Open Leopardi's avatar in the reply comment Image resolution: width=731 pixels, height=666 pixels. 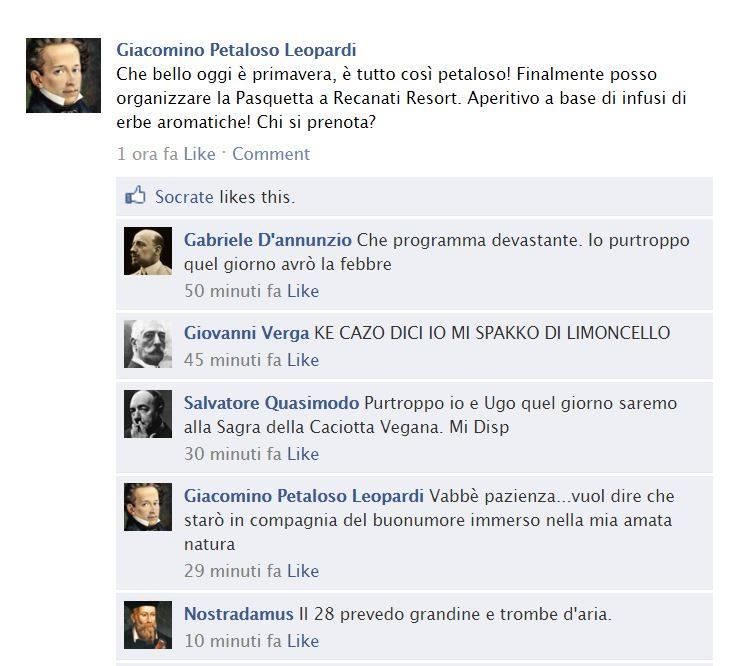tap(148, 507)
